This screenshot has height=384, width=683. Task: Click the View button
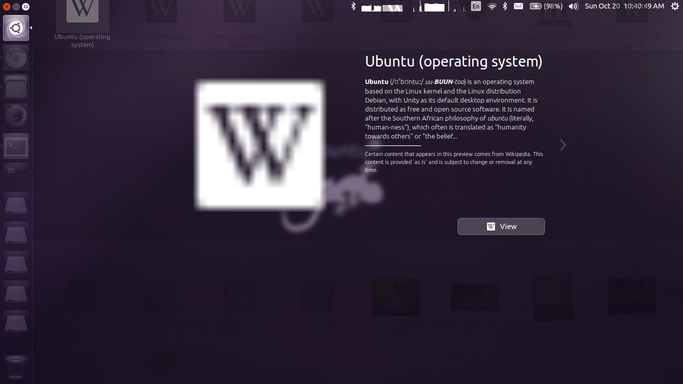click(x=501, y=226)
